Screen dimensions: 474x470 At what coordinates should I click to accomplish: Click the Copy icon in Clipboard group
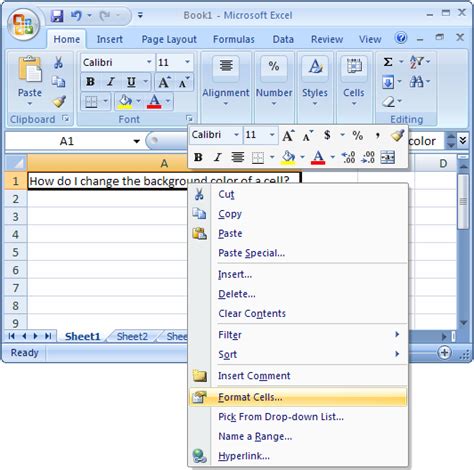point(58,82)
